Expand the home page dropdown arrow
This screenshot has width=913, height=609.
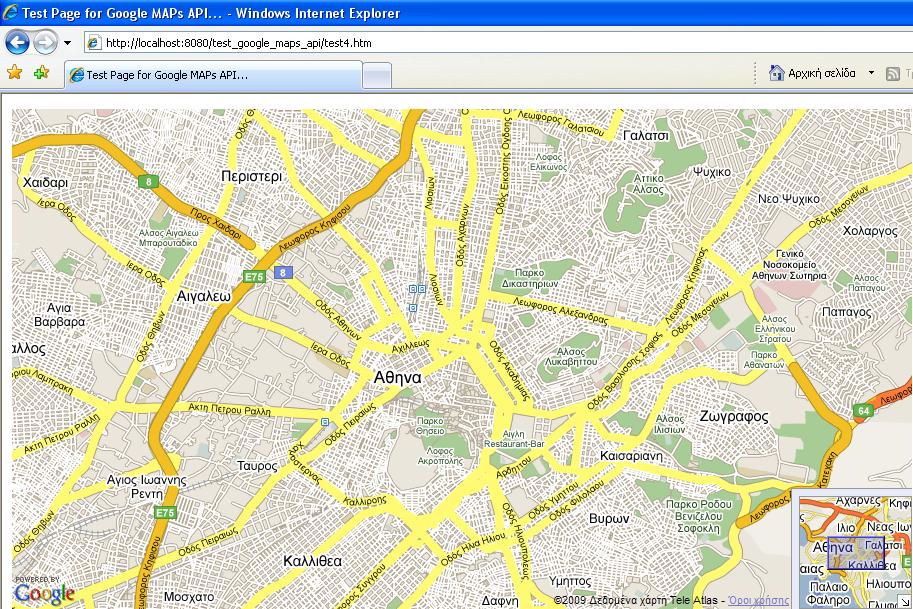[871, 73]
